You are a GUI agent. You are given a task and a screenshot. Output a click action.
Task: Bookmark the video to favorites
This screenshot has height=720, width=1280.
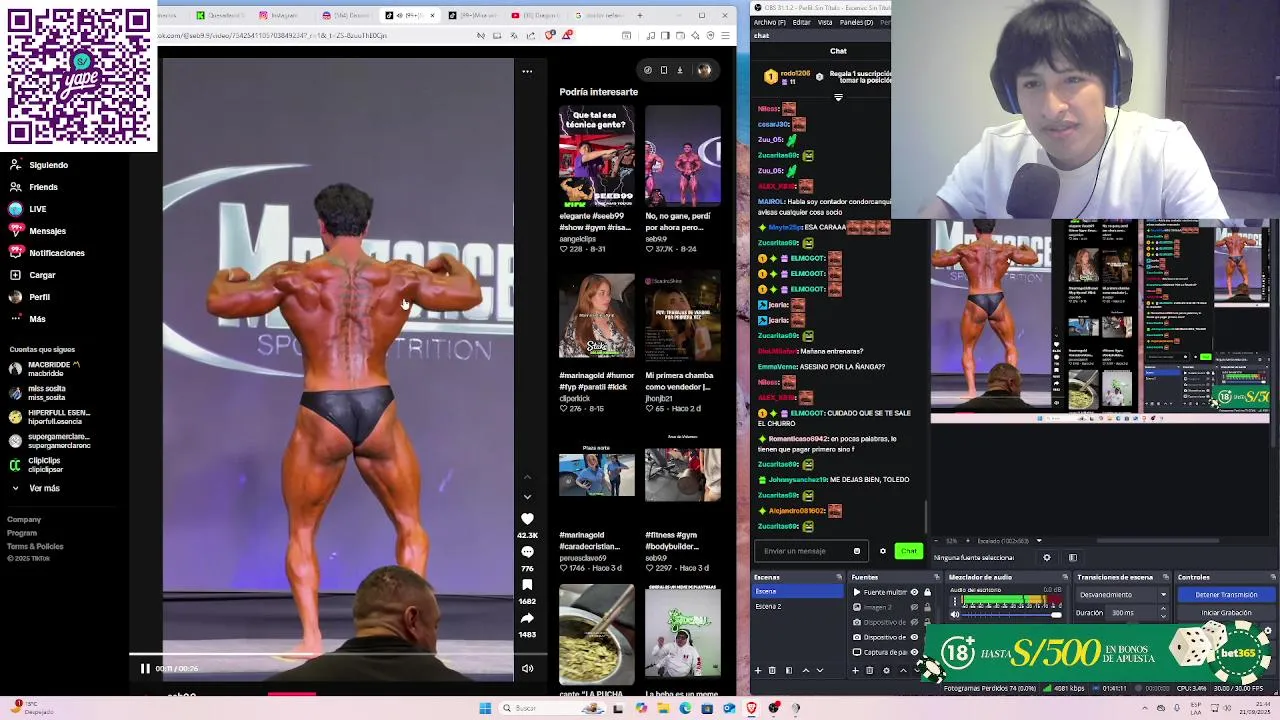pos(527,585)
